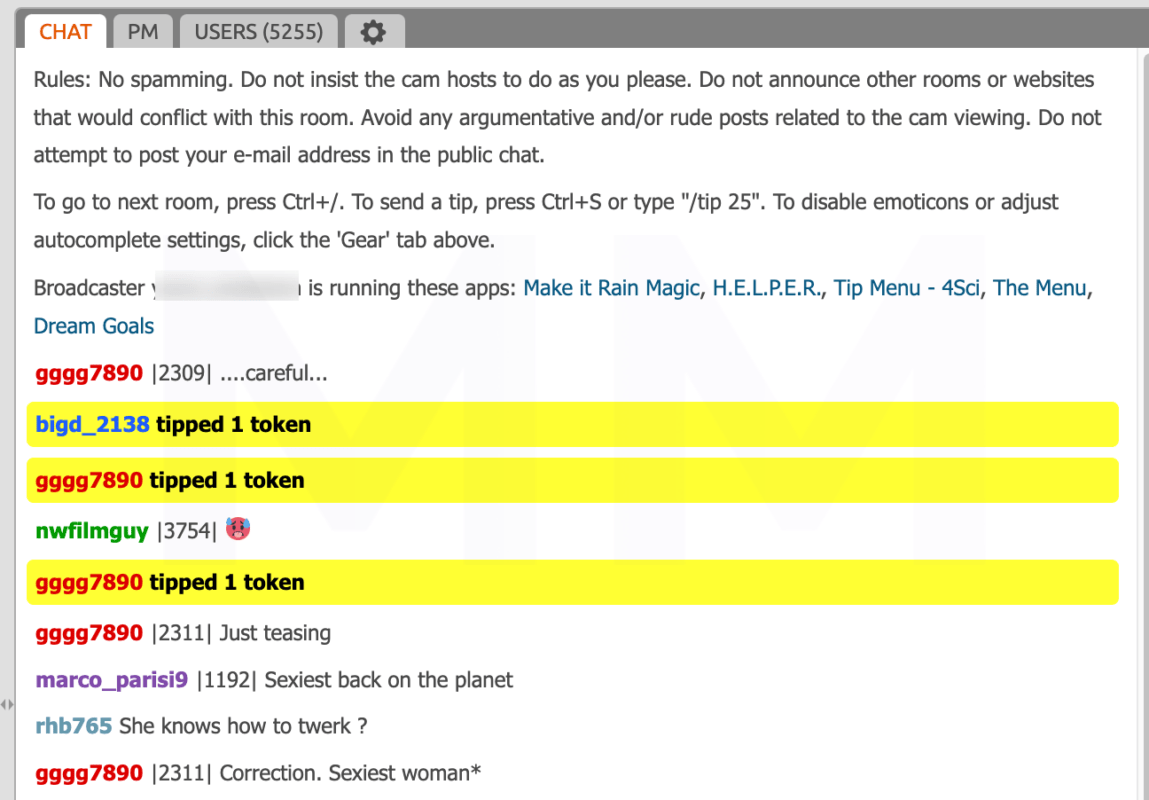1149x800 pixels.
Task: Open the gear settings tab
Action: pos(374,32)
